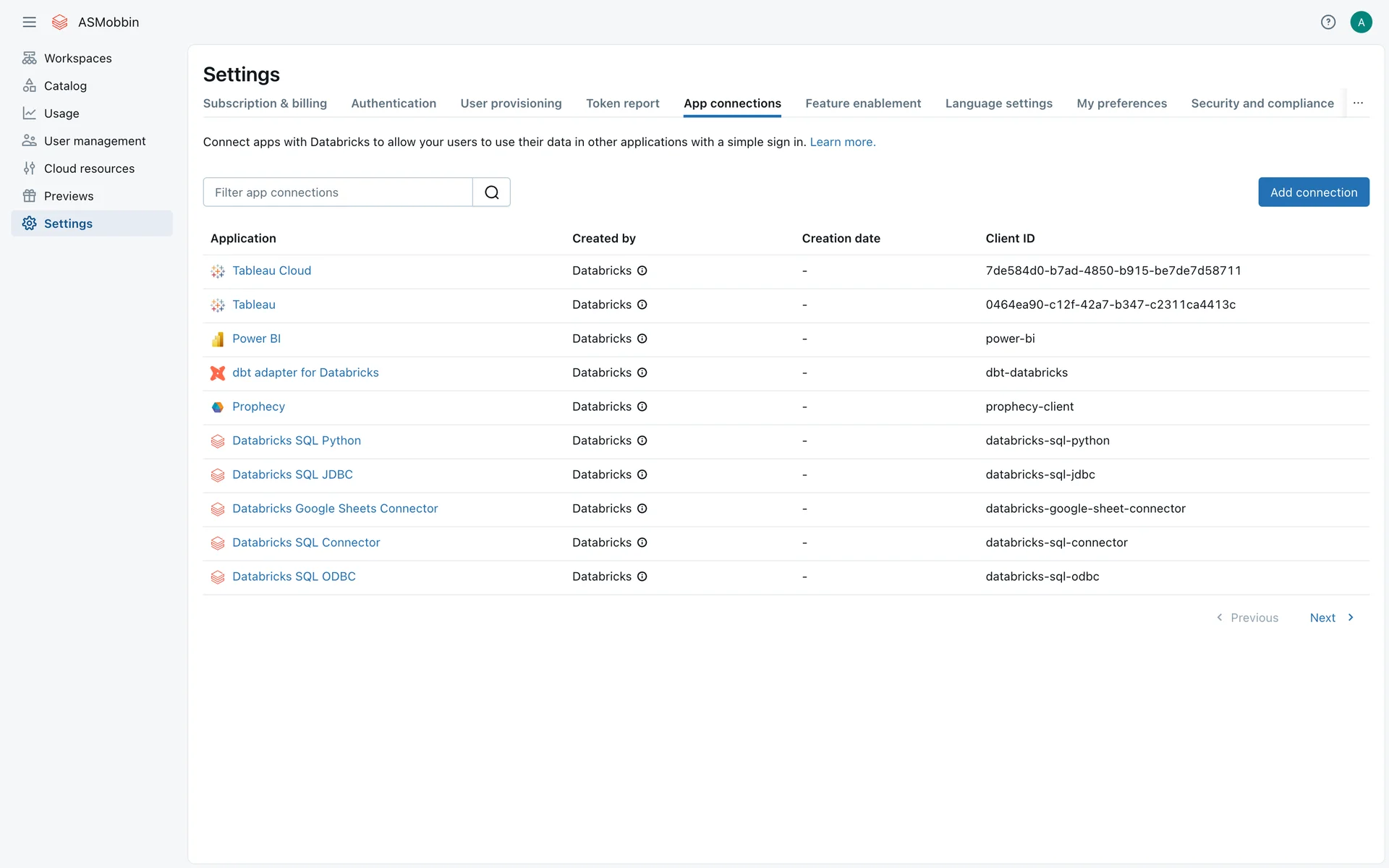The height and width of the screenshot is (868, 1389).
Task: Click the dbt adapter app icon
Action: [x=218, y=373]
